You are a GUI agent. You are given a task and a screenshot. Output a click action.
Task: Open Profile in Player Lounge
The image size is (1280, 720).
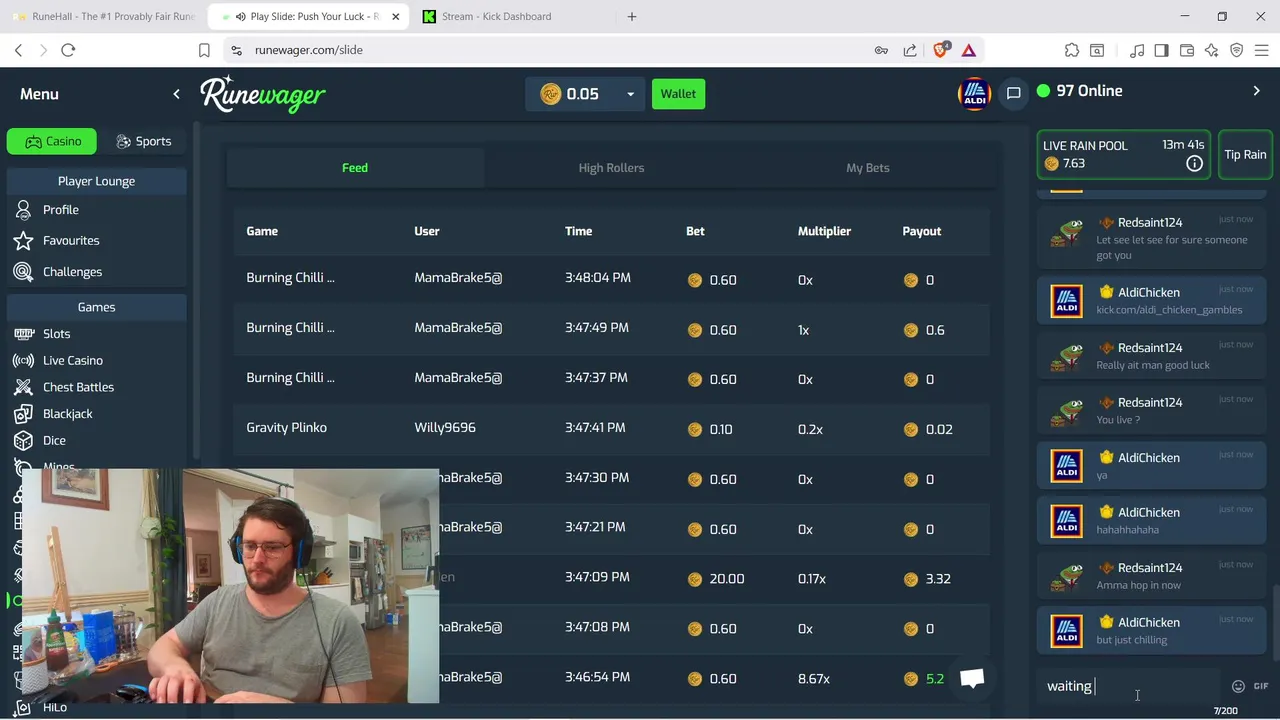(61, 210)
